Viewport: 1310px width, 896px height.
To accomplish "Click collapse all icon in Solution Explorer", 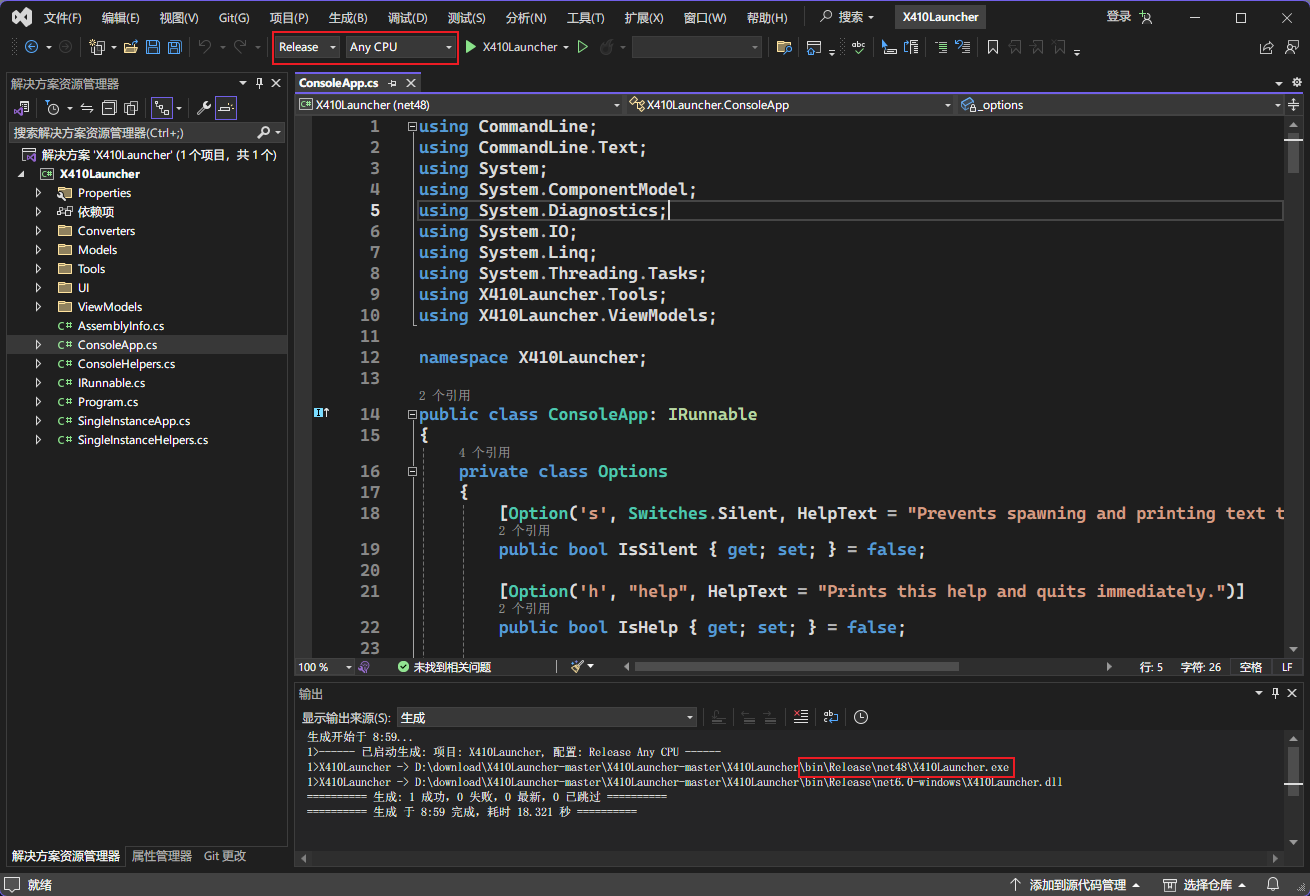I will point(109,108).
